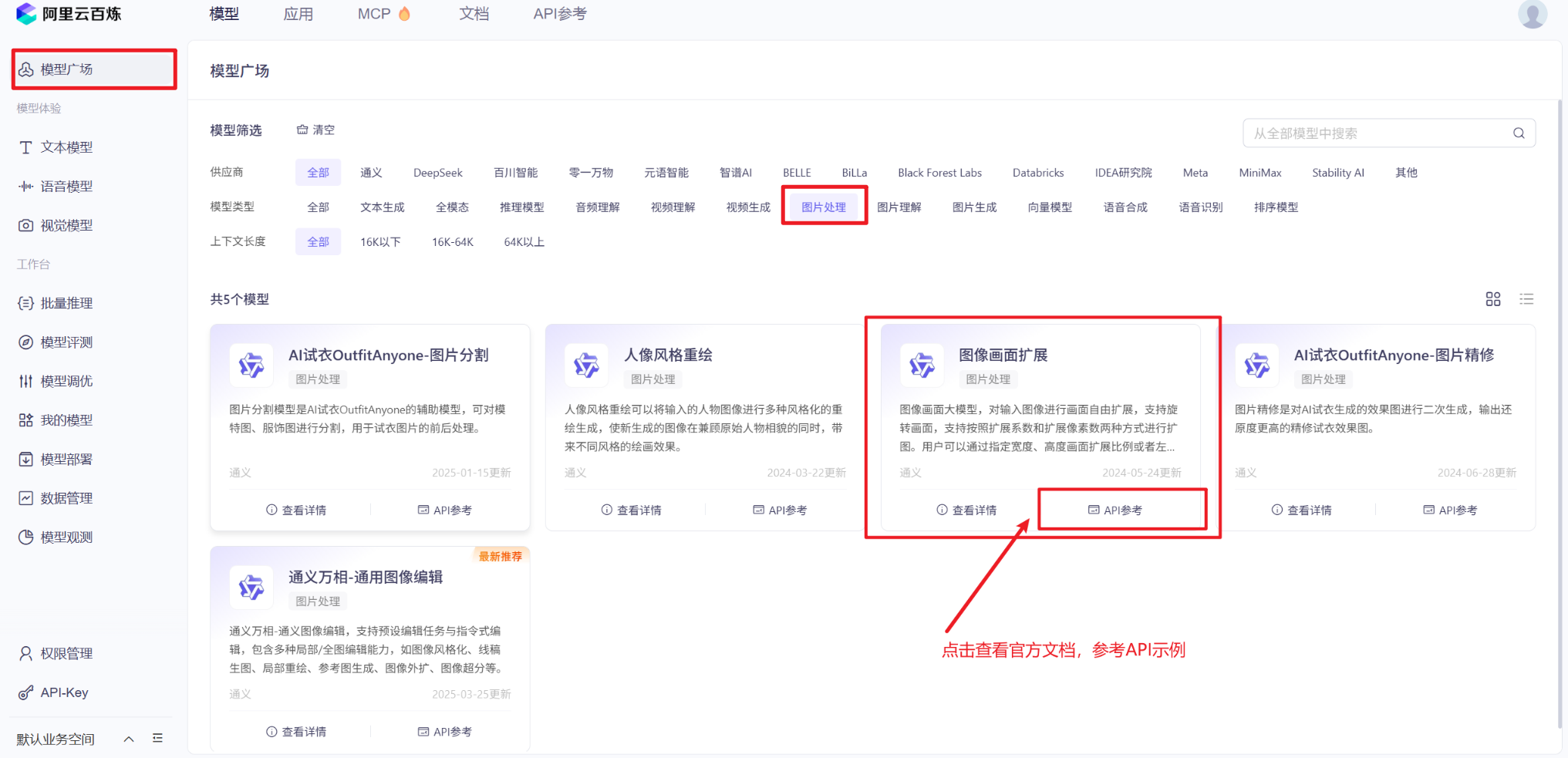The height and width of the screenshot is (758, 1568).
Task: Open the 应用 top tab
Action: tap(298, 14)
